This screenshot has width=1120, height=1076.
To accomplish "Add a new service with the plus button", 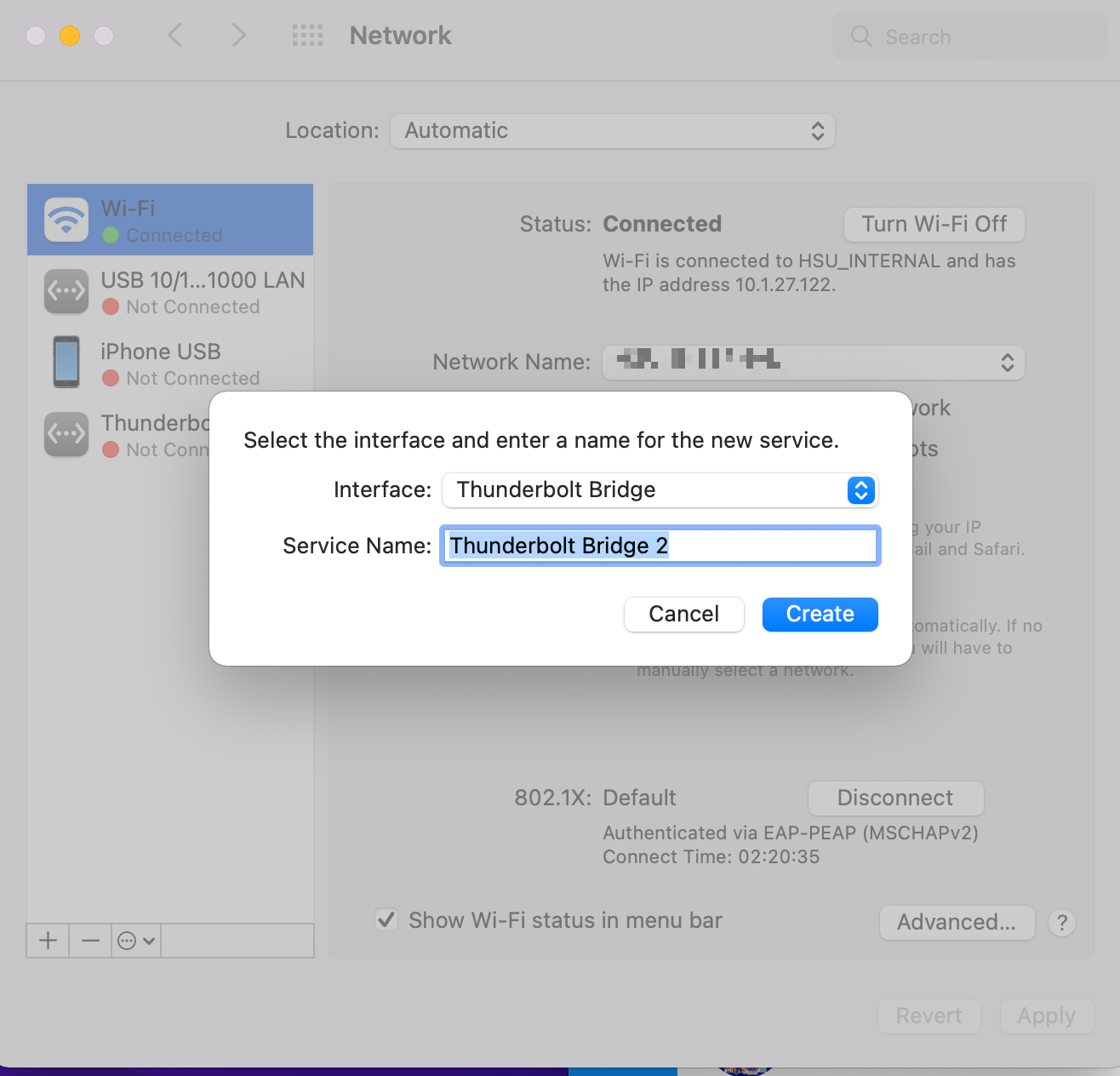I will click(x=49, y=941).
